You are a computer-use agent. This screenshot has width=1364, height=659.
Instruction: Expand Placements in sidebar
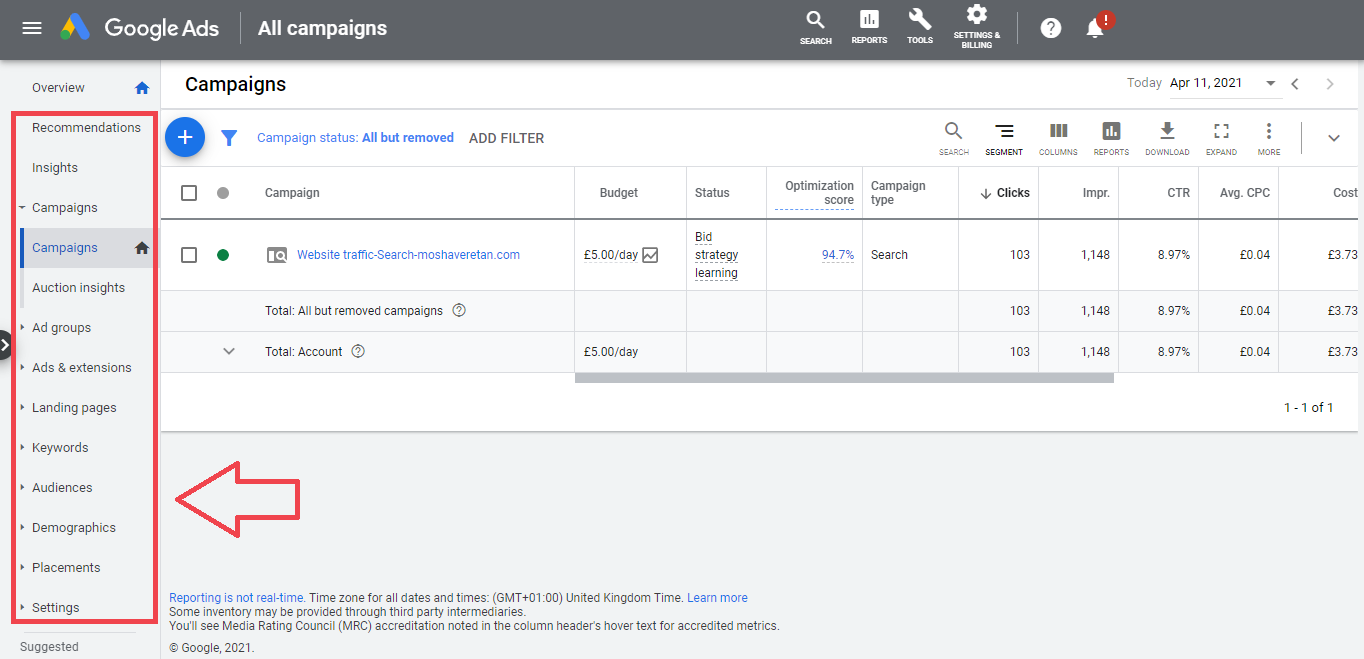tap(22, 568)
